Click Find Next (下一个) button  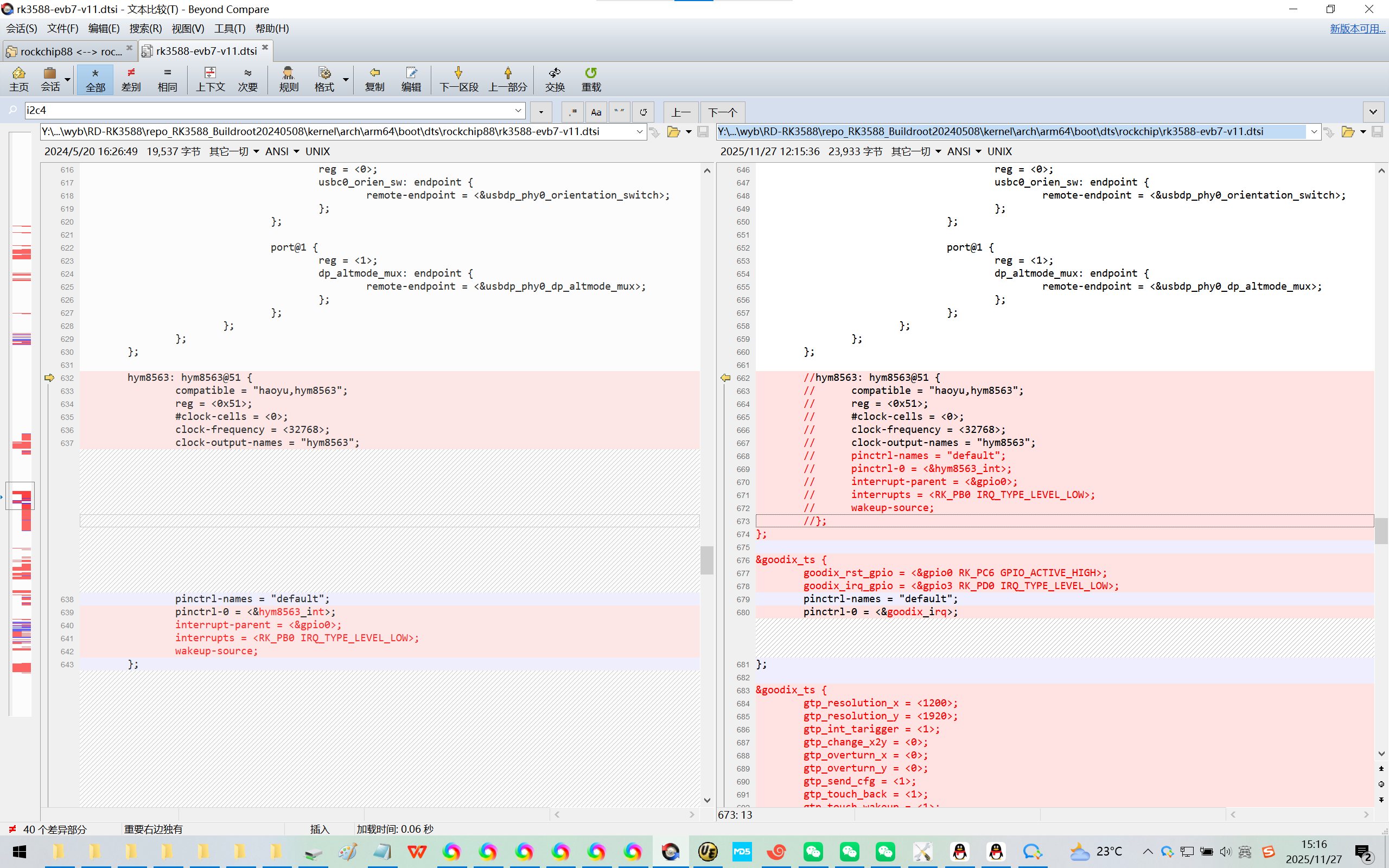[x=722, y=112]
